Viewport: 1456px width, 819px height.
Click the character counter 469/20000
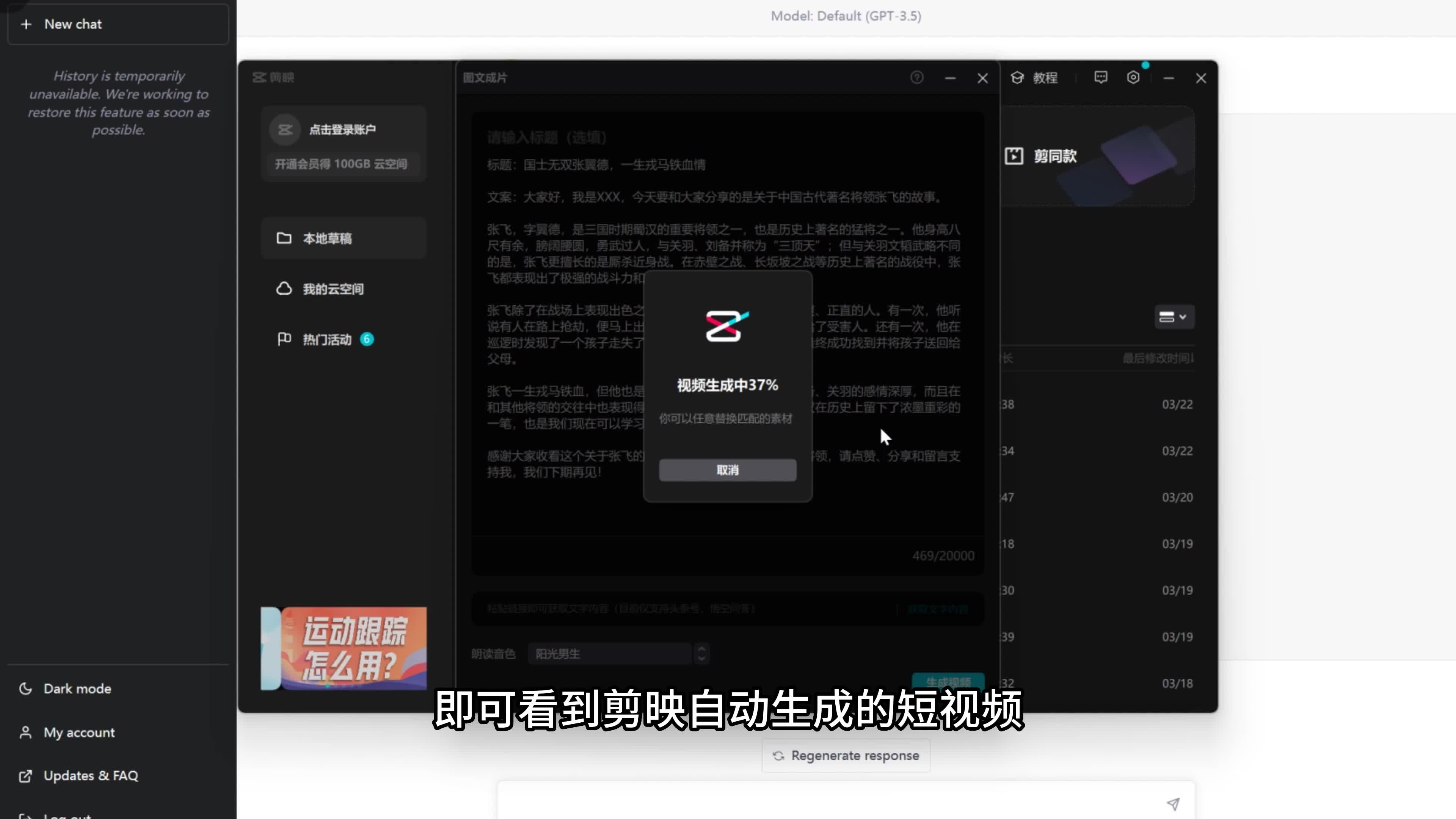coord(943,555)
